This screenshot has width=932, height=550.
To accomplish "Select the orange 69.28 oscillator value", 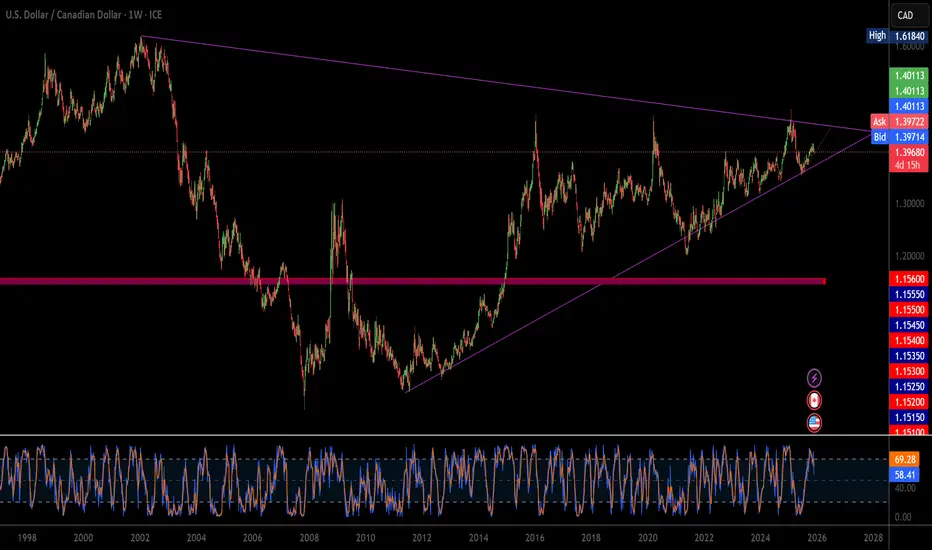I will pyautogui.click(x=904, y=459).
